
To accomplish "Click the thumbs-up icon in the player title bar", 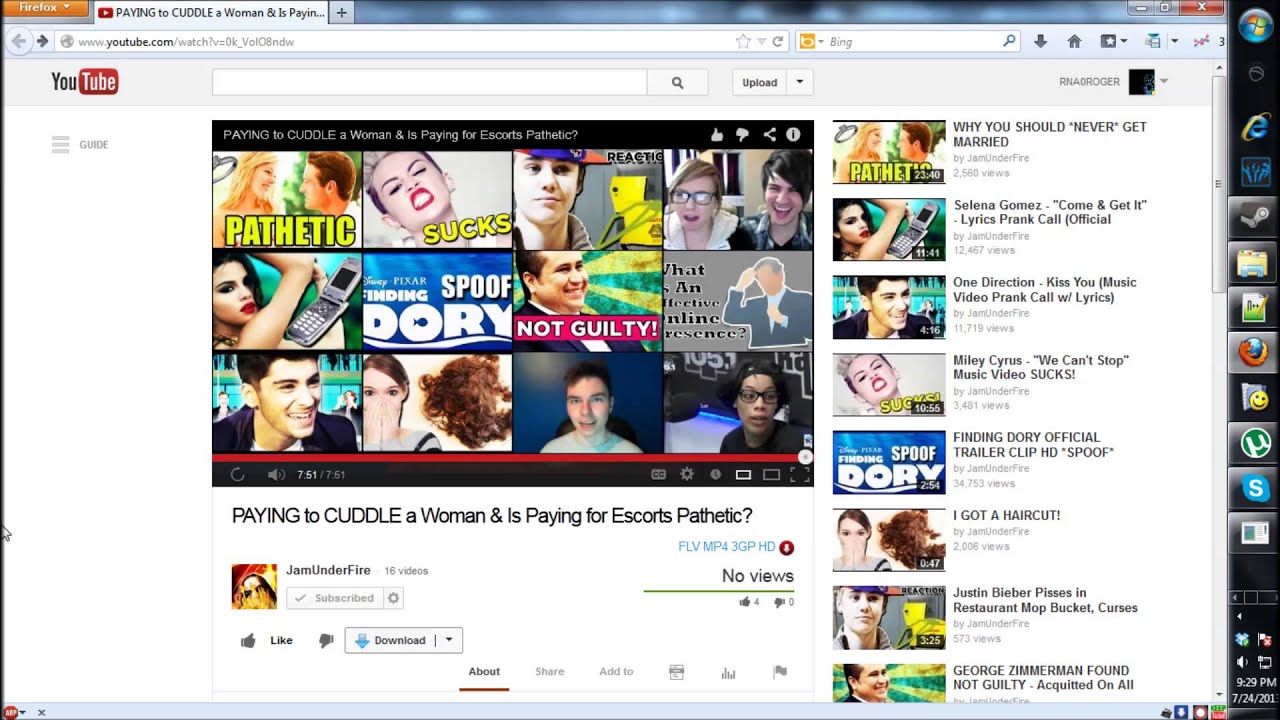I will [x=717, y=135].
